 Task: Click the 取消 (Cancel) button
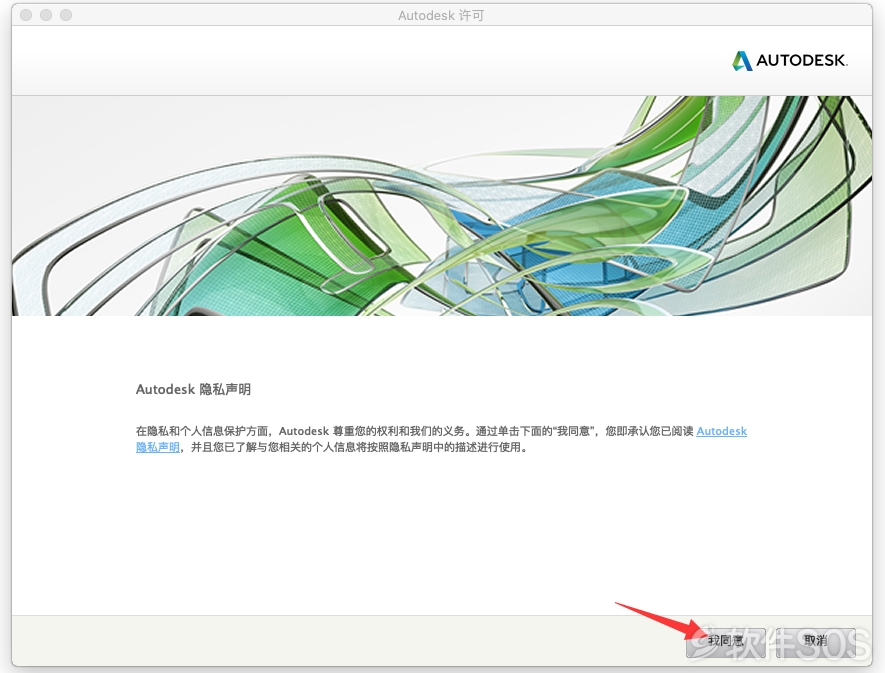pyautogui.click(x=816, y=641)
